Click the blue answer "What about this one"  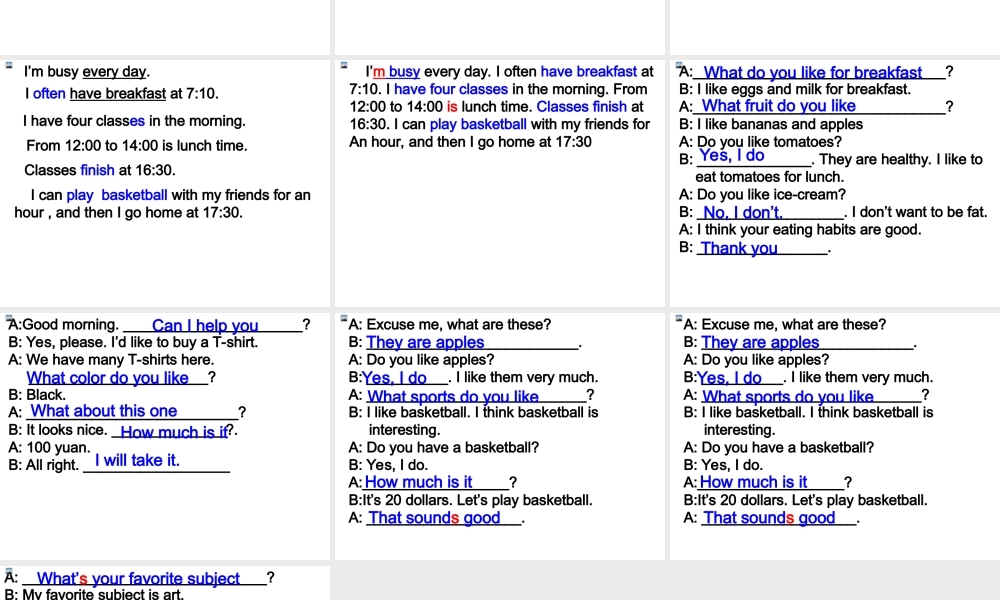tap(104, 411)
